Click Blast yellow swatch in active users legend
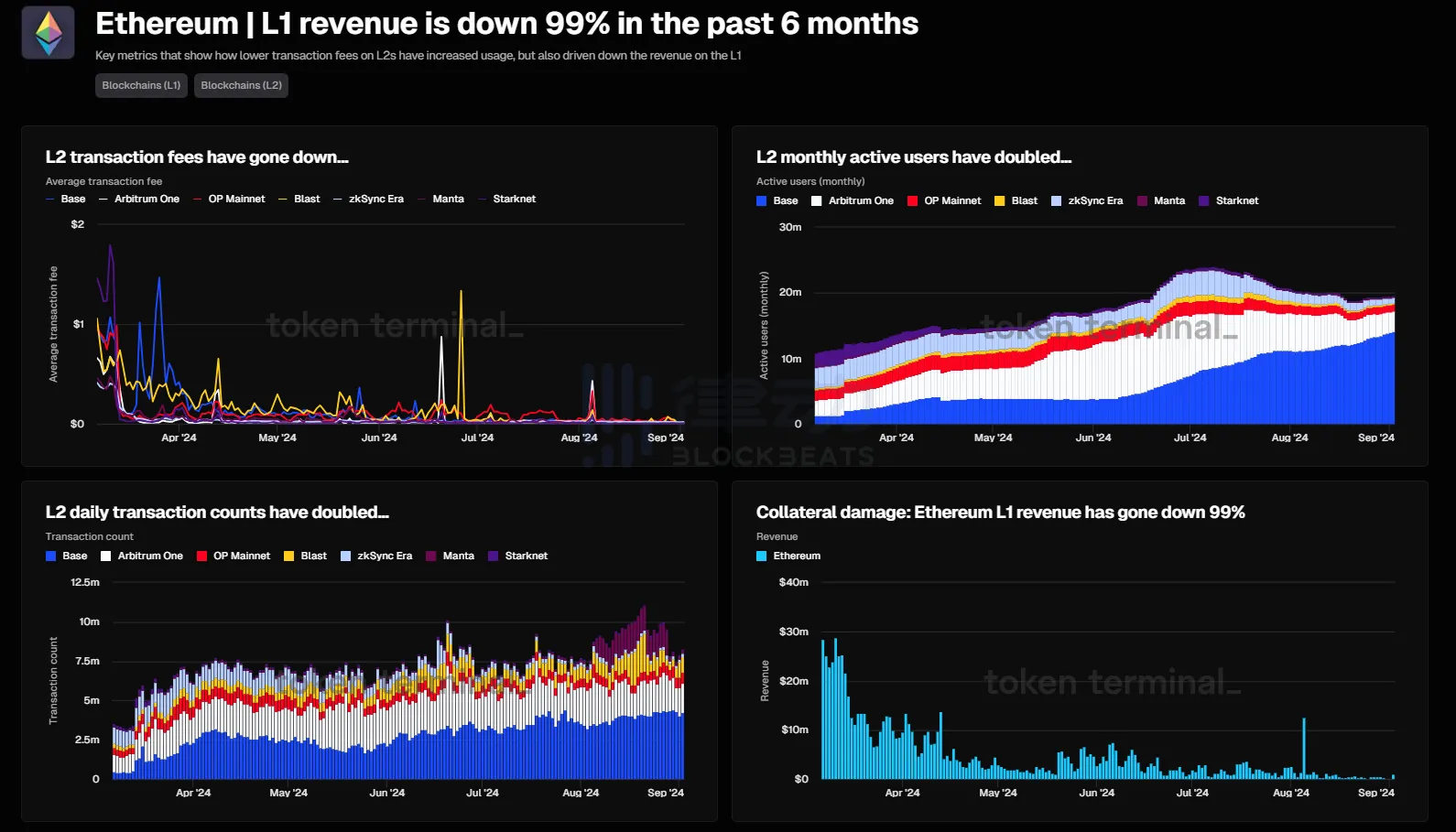The width and height of the screenshot is (1456, 832). point(1000,200)
